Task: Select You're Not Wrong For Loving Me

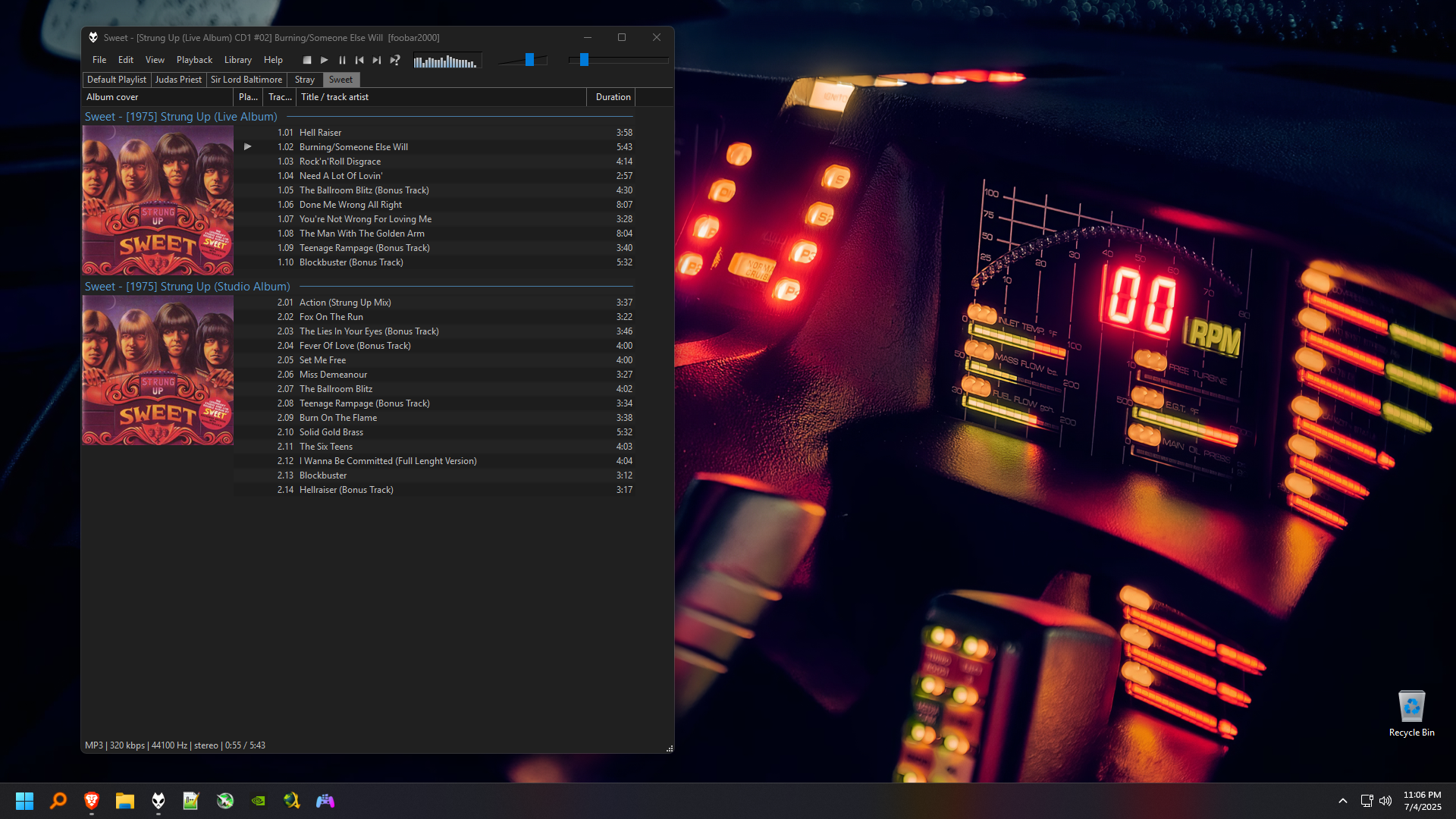Action: pos(435,219)
